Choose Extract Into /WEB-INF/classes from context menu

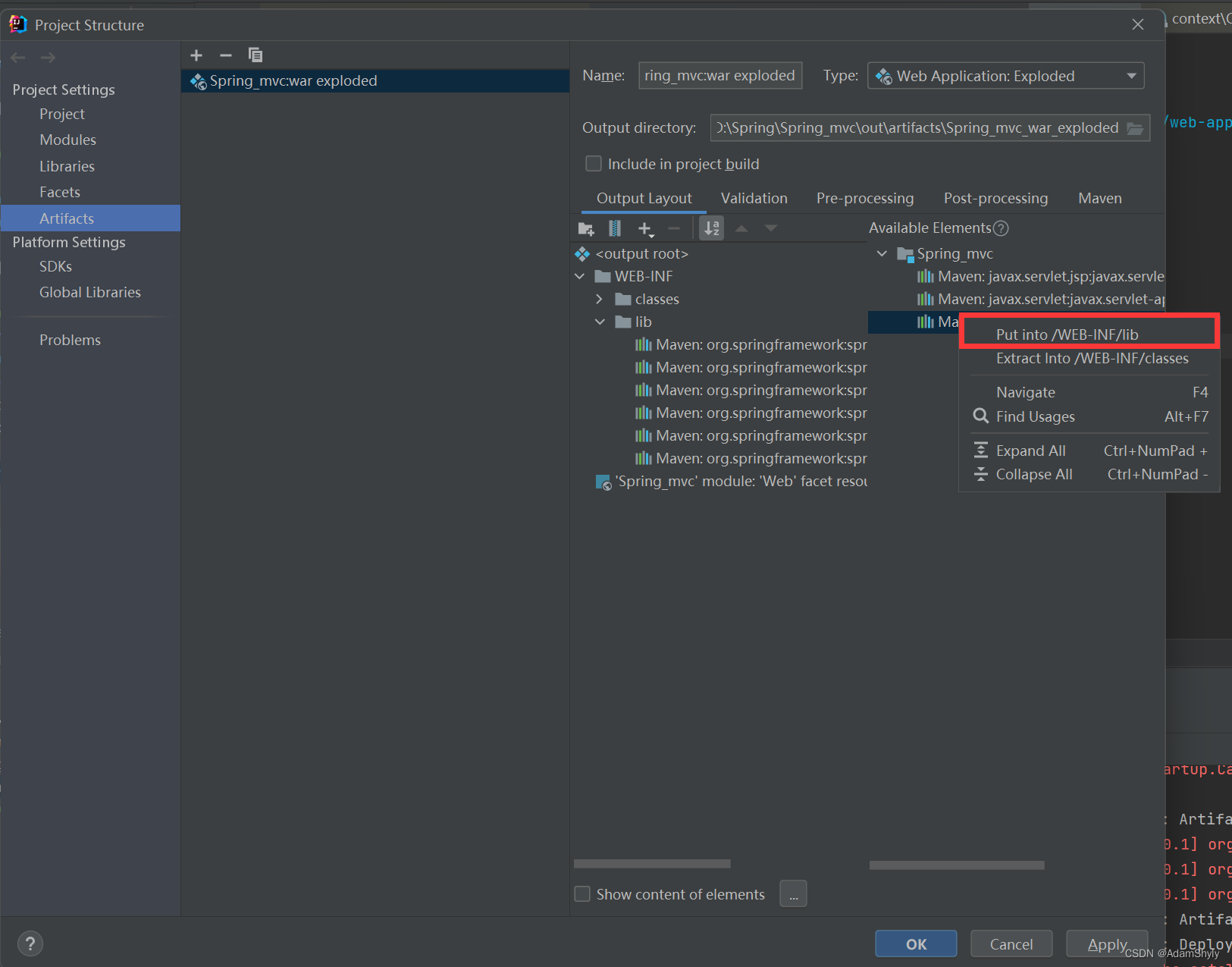pyautogui.click(x=1092, y=358)
